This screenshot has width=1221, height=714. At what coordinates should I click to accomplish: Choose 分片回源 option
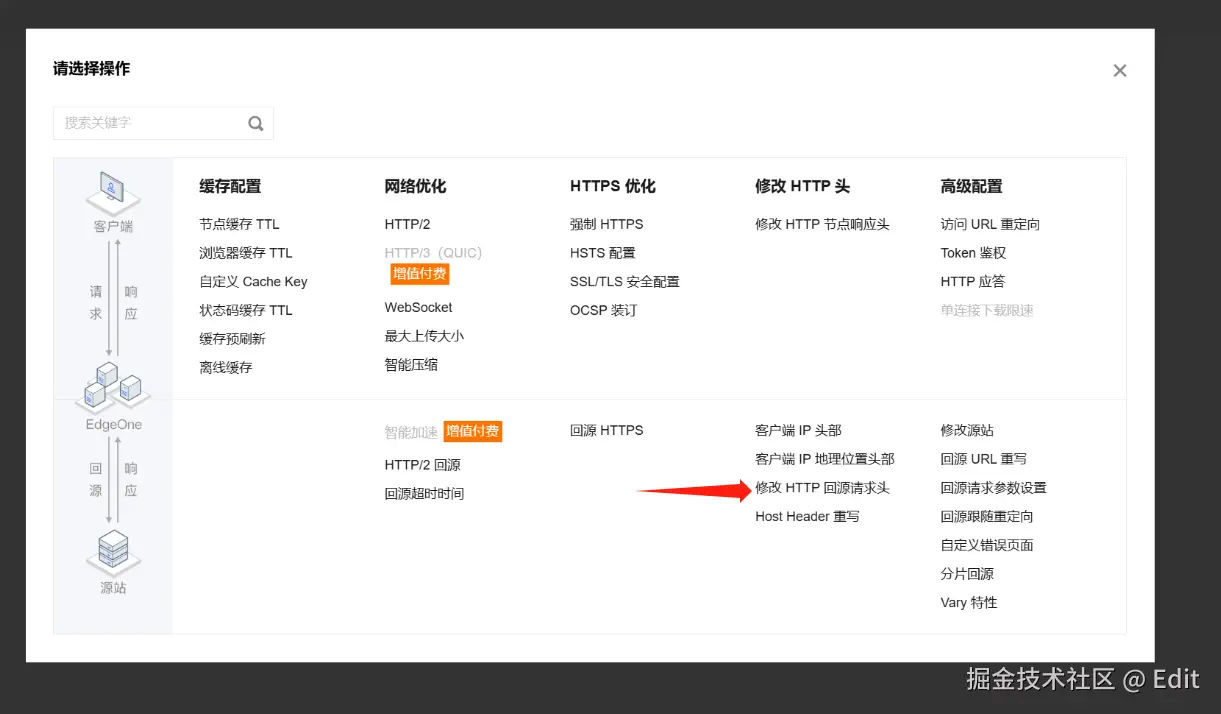[967, 574]
